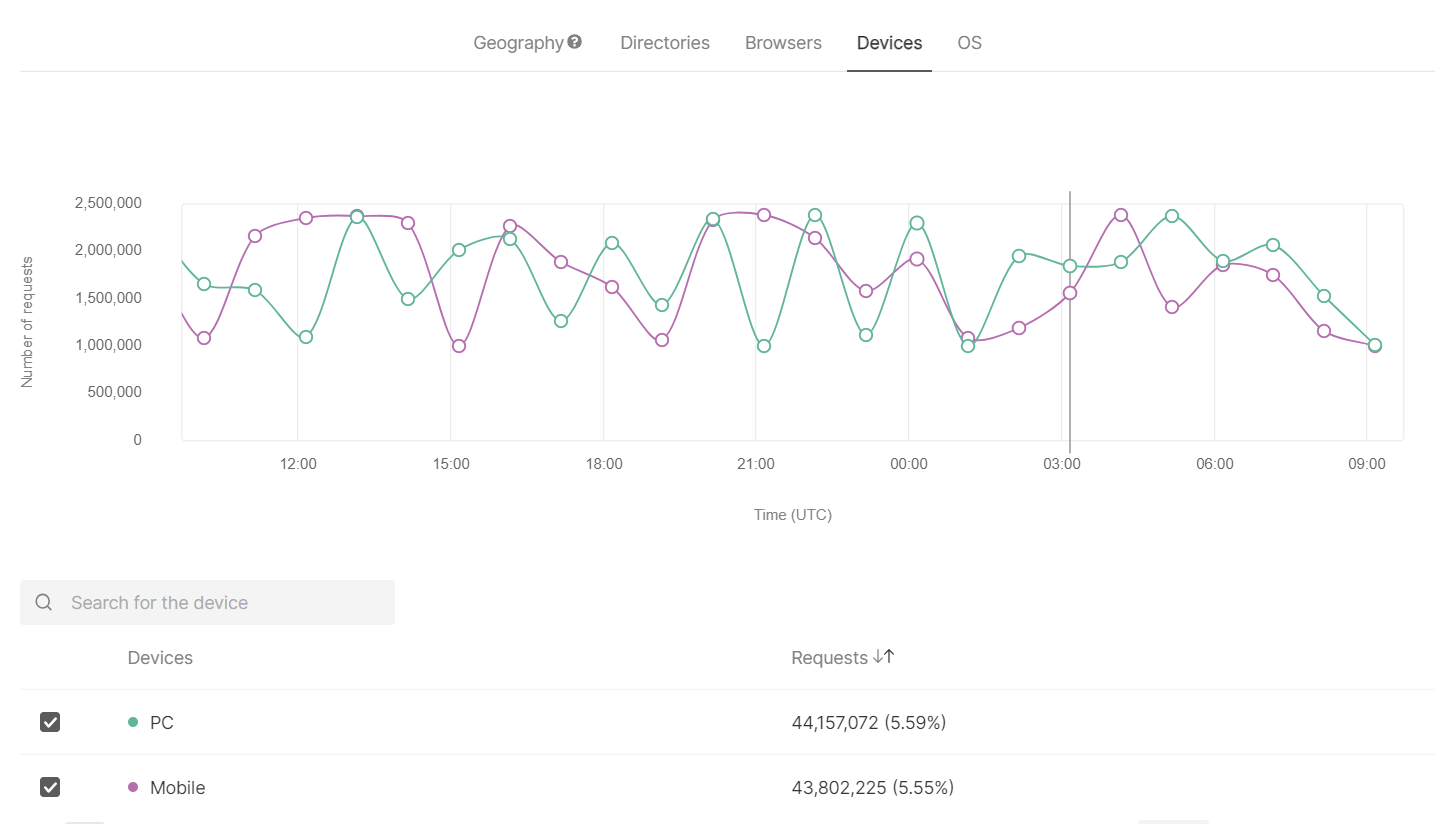Click the purple Mobile legend dot
The image size is (1454, 824).
pyautogui.click(x=133, y=787)
